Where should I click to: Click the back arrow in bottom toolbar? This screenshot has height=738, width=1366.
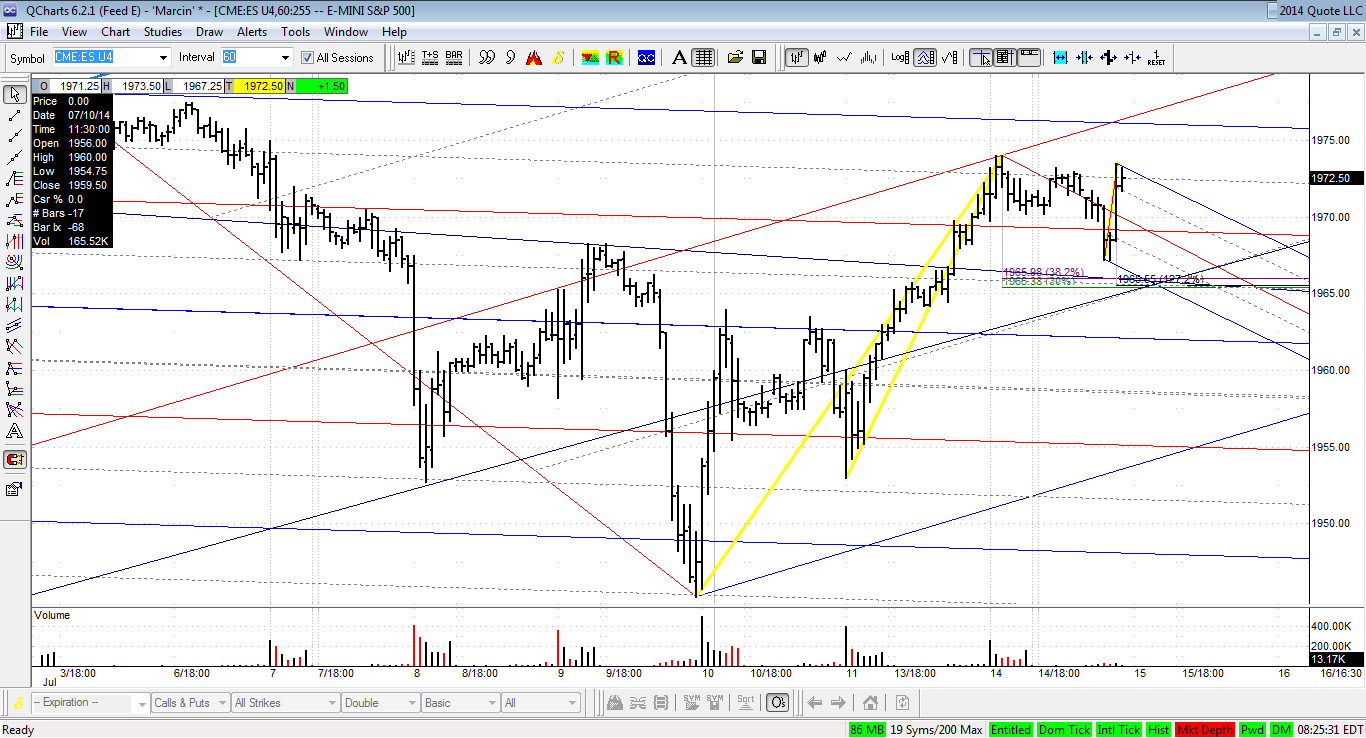815,703
